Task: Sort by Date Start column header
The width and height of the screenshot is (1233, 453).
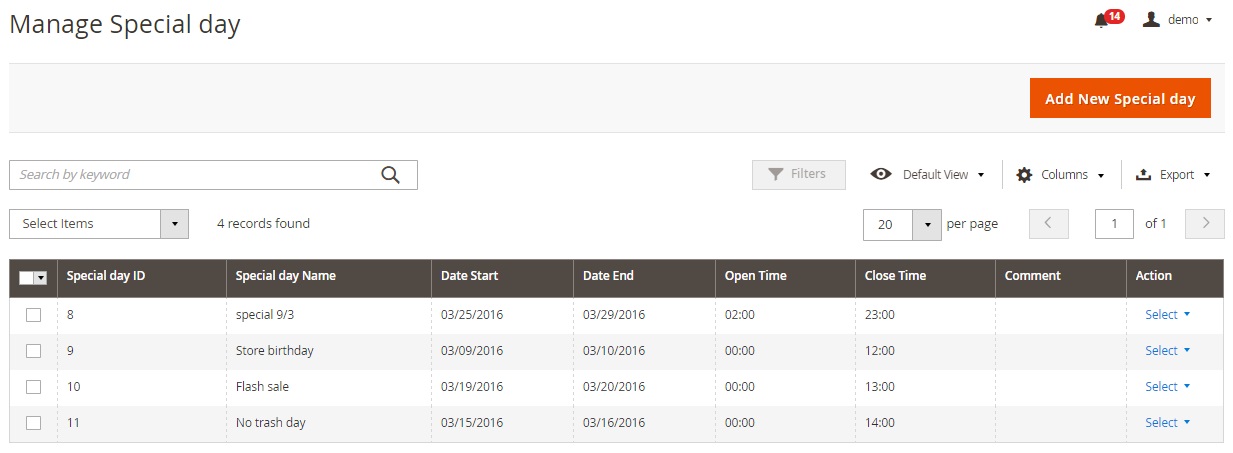Action: [x=469, y=276]
